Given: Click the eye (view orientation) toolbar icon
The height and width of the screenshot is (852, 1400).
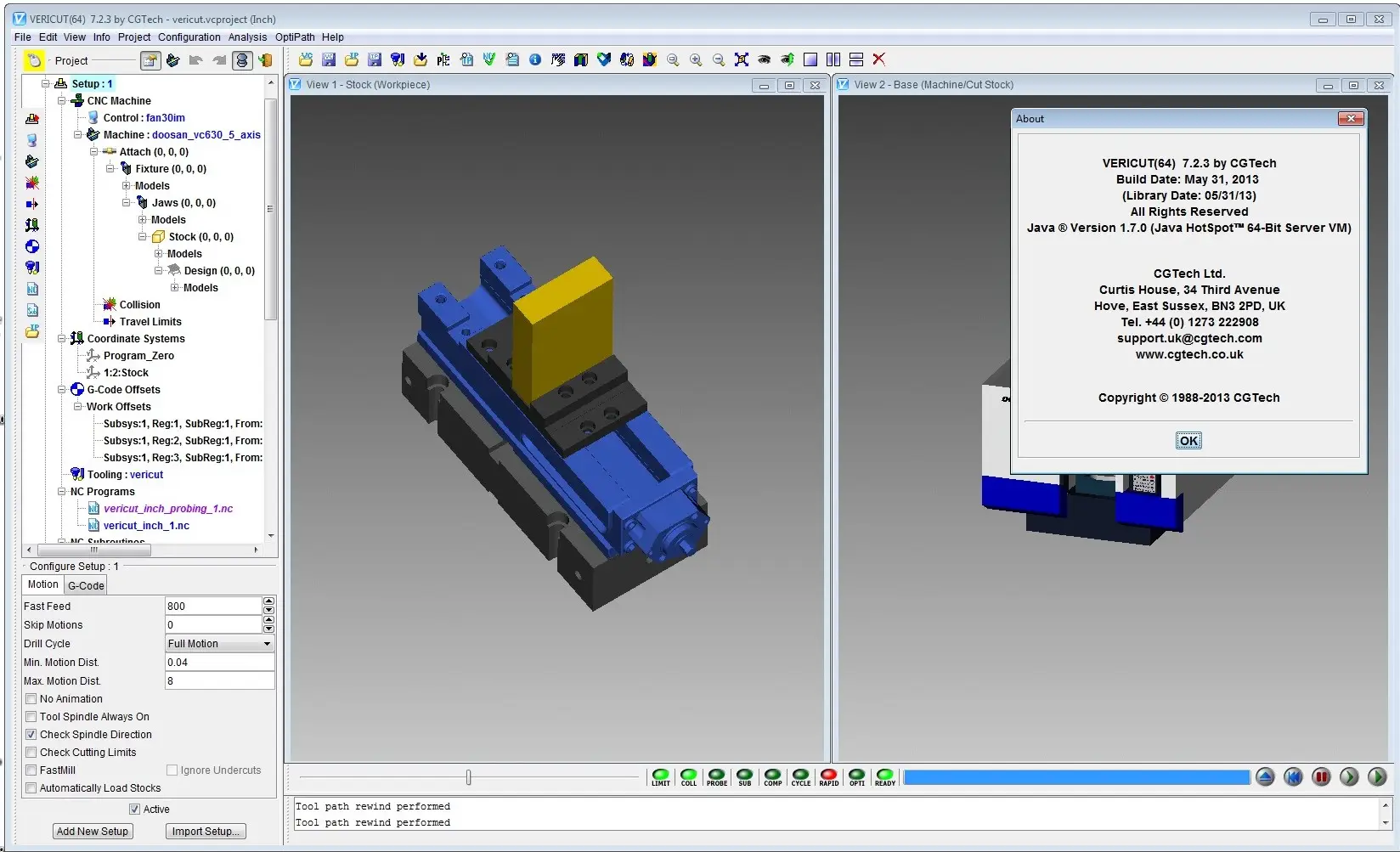Looking at the screenshot, I should pyautogui.click(x=764, y=59).
